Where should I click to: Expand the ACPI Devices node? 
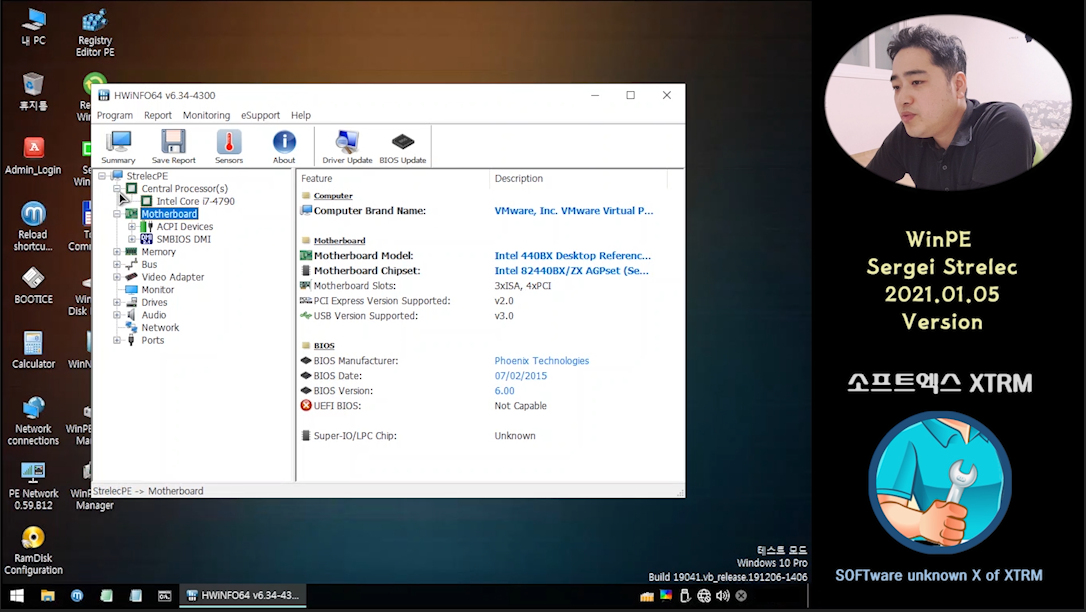click(132, 226)
